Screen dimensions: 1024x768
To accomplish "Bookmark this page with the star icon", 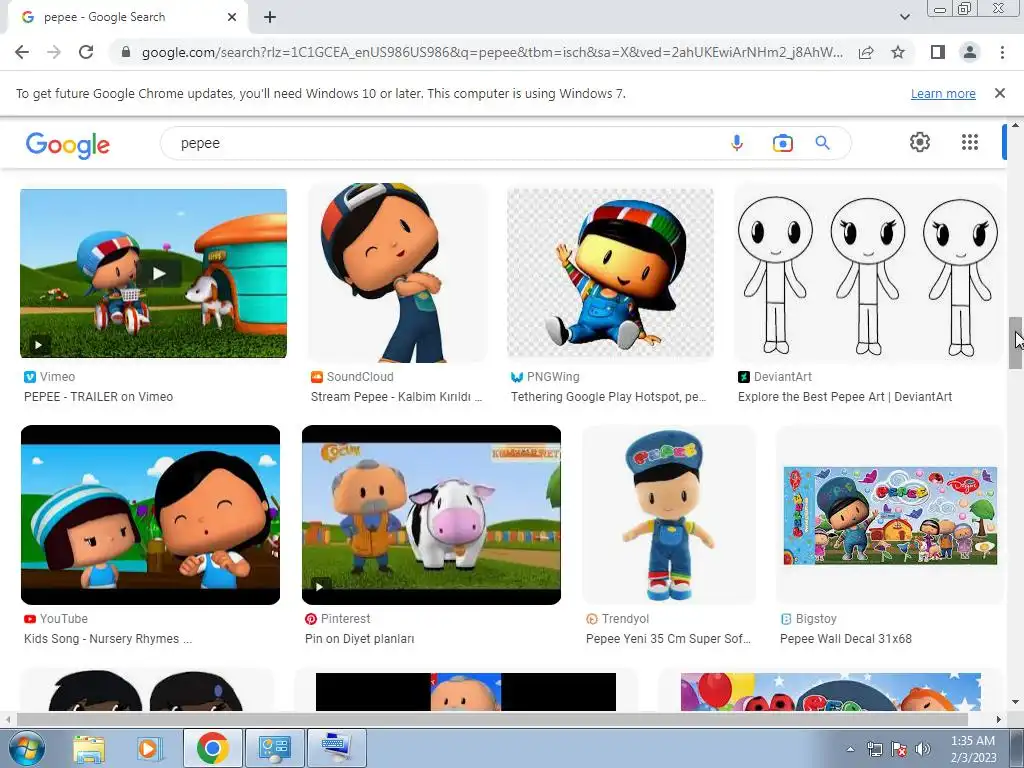I will point(898,52).
